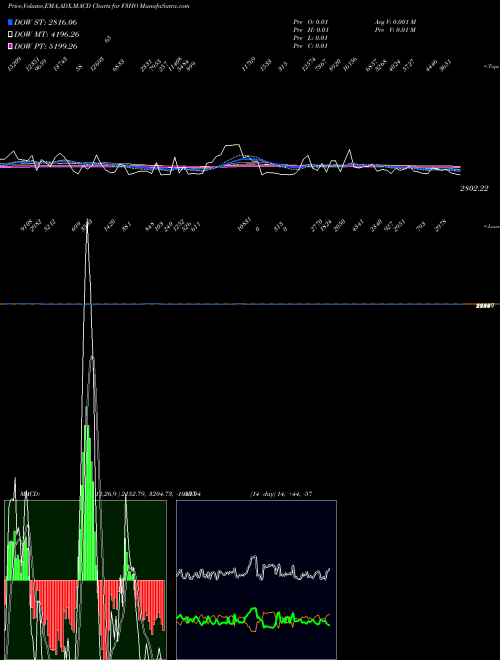The height and width of the screenshot is (660, 500).
Task: Click the chart title mentioning MunafaSutra.com
Action: 98,6
